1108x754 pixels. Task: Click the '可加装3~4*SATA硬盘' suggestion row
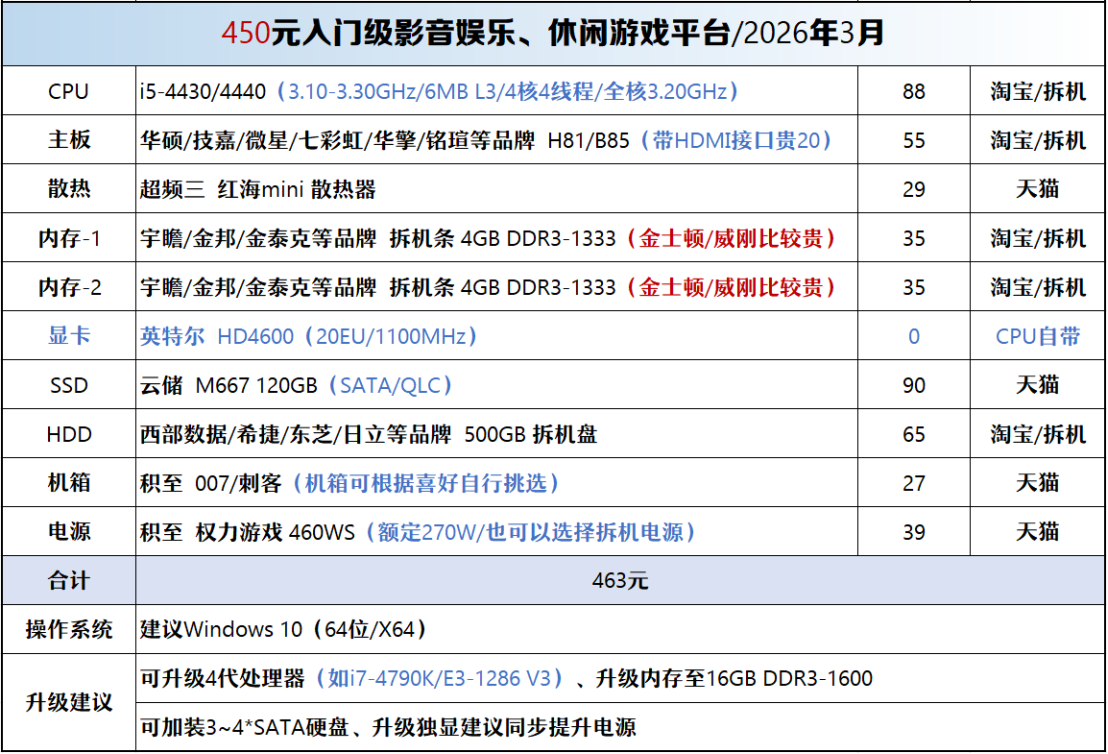coord(620,727)
